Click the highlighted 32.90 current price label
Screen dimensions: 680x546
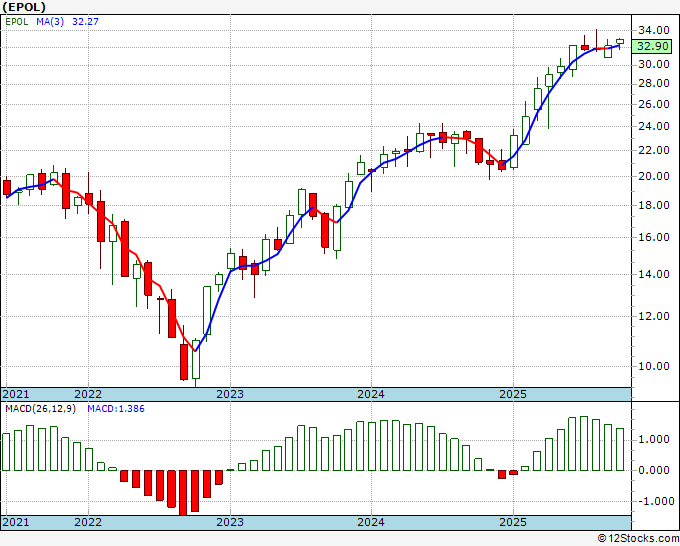pos(652,46)
